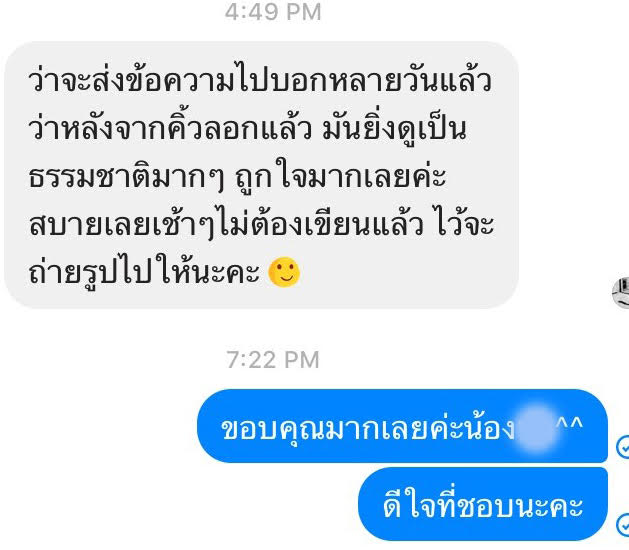The image size is (629, 550).
Task: Click the line starting สบายเลยเช้าๆ
Action: point(261,225)
